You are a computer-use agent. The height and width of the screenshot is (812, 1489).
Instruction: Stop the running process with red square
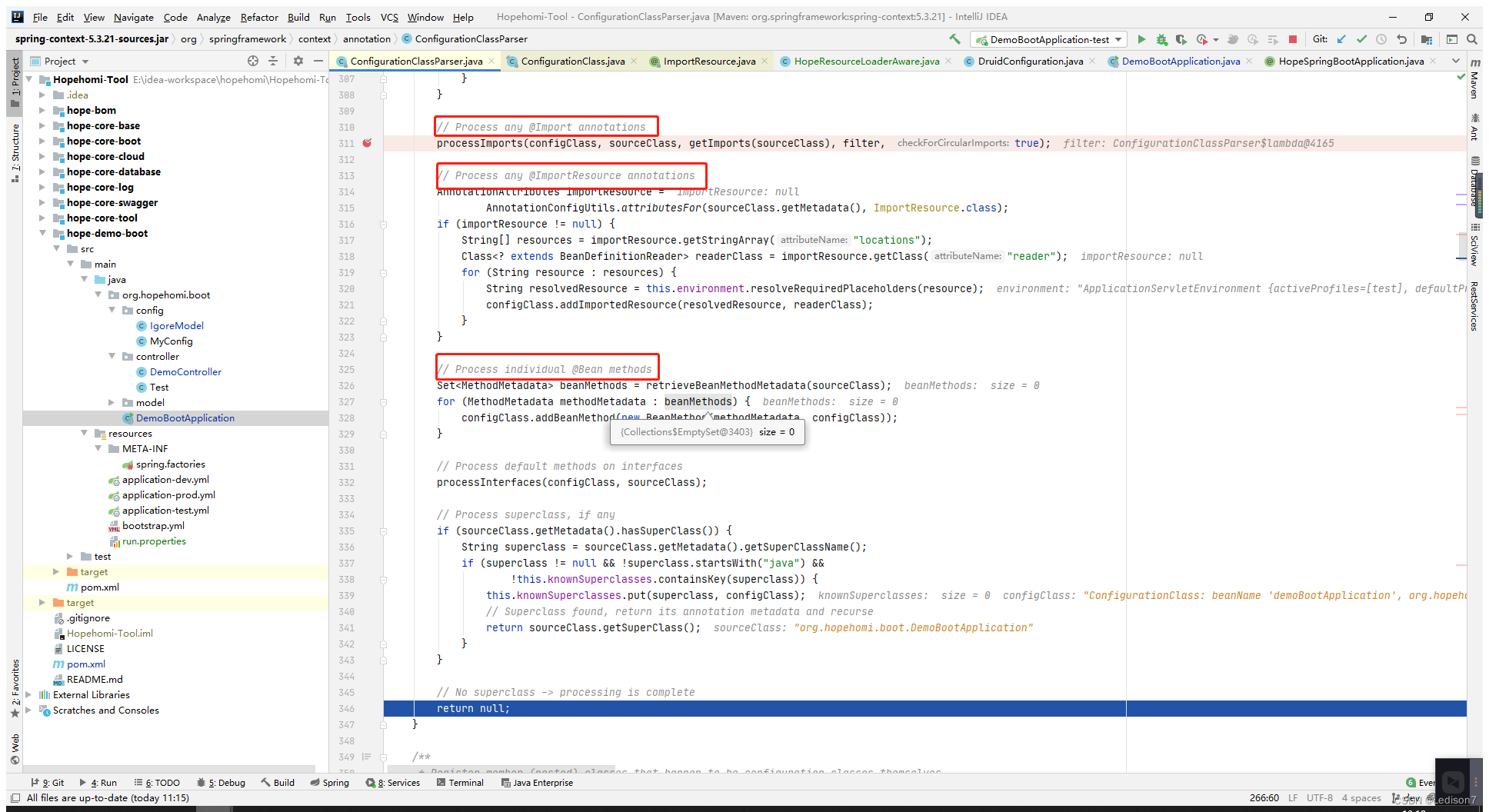1293,39
